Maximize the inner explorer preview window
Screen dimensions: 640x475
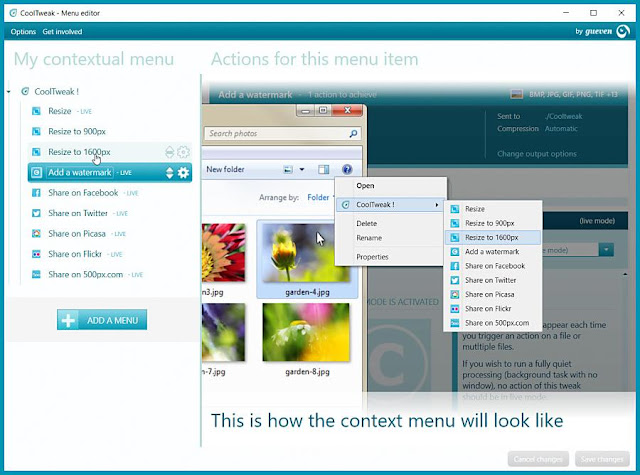click(323, 110)
